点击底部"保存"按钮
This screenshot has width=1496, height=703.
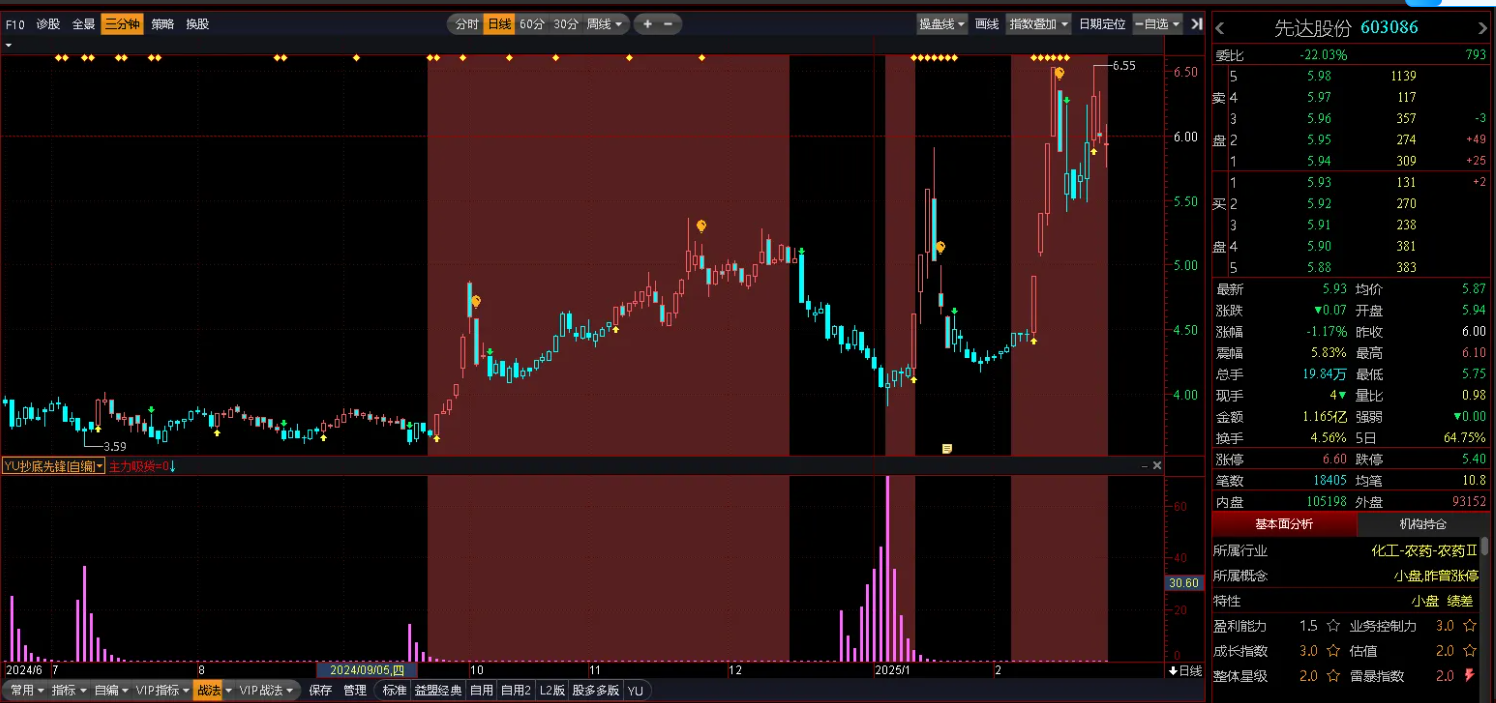321,689
